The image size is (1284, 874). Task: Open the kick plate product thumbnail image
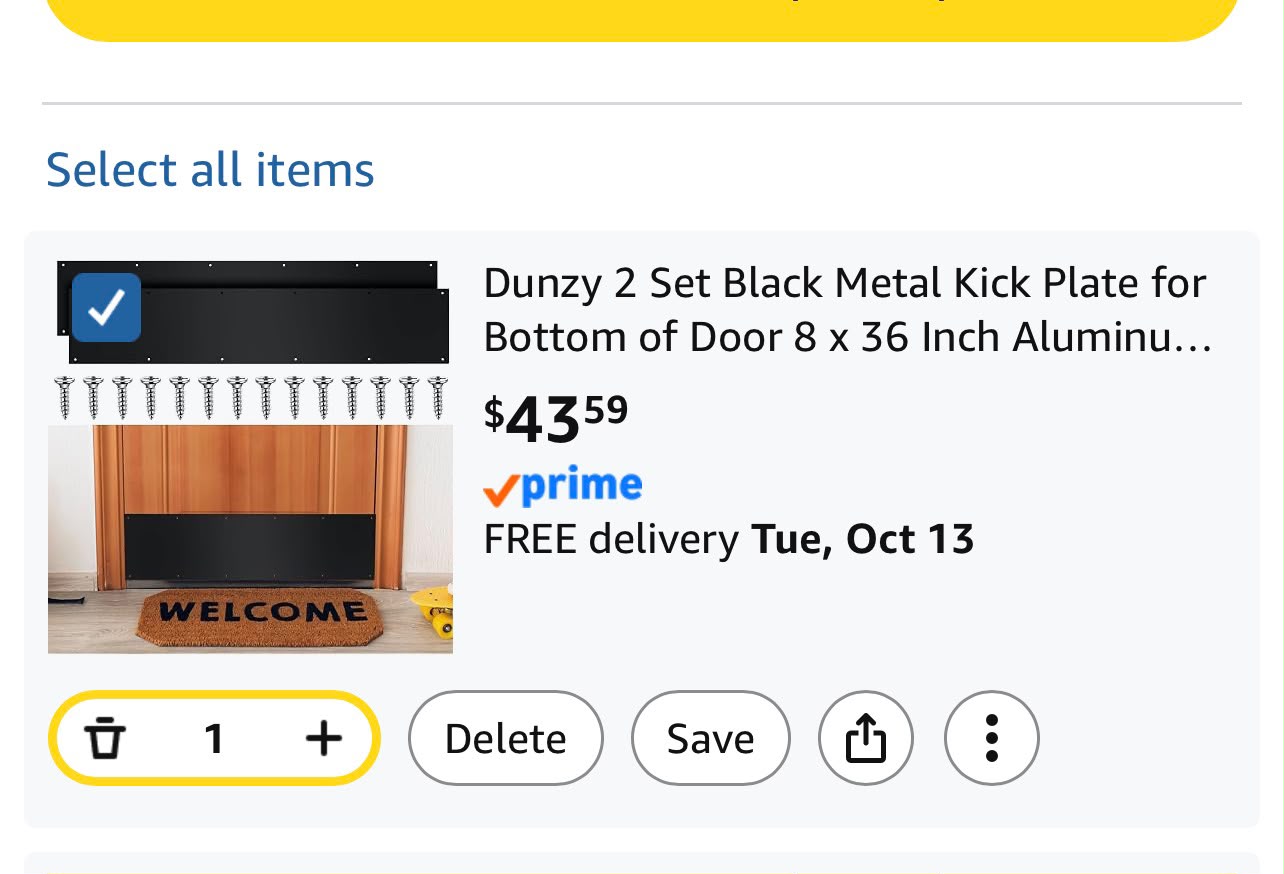coord(250,457)
